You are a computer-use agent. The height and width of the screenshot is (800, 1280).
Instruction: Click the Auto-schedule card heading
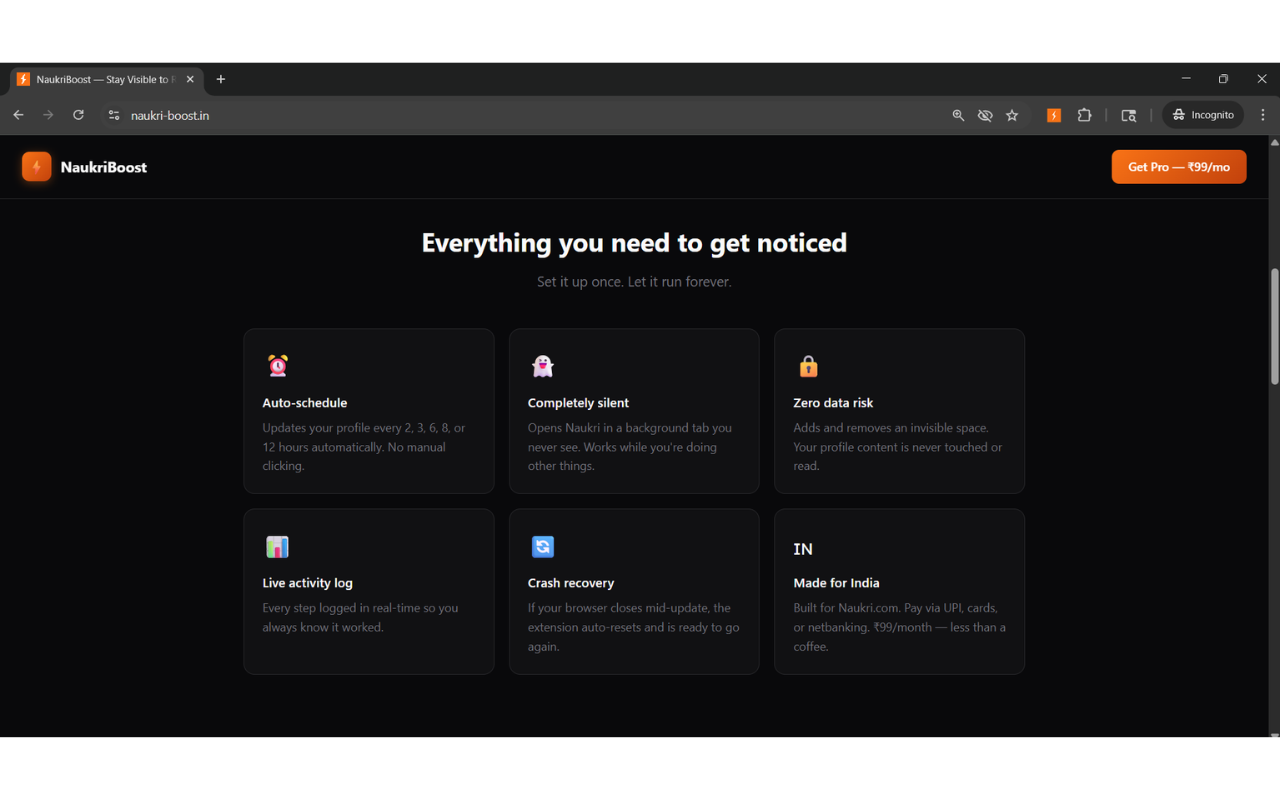305,403
